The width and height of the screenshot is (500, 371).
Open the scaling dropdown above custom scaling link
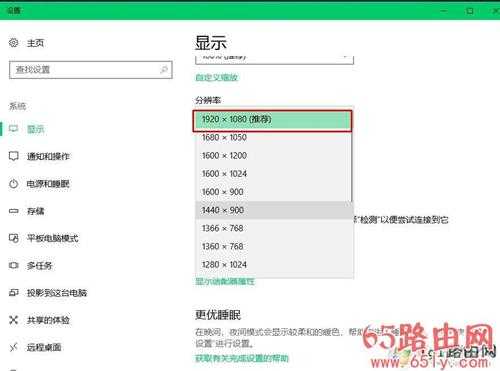point(274,59)
